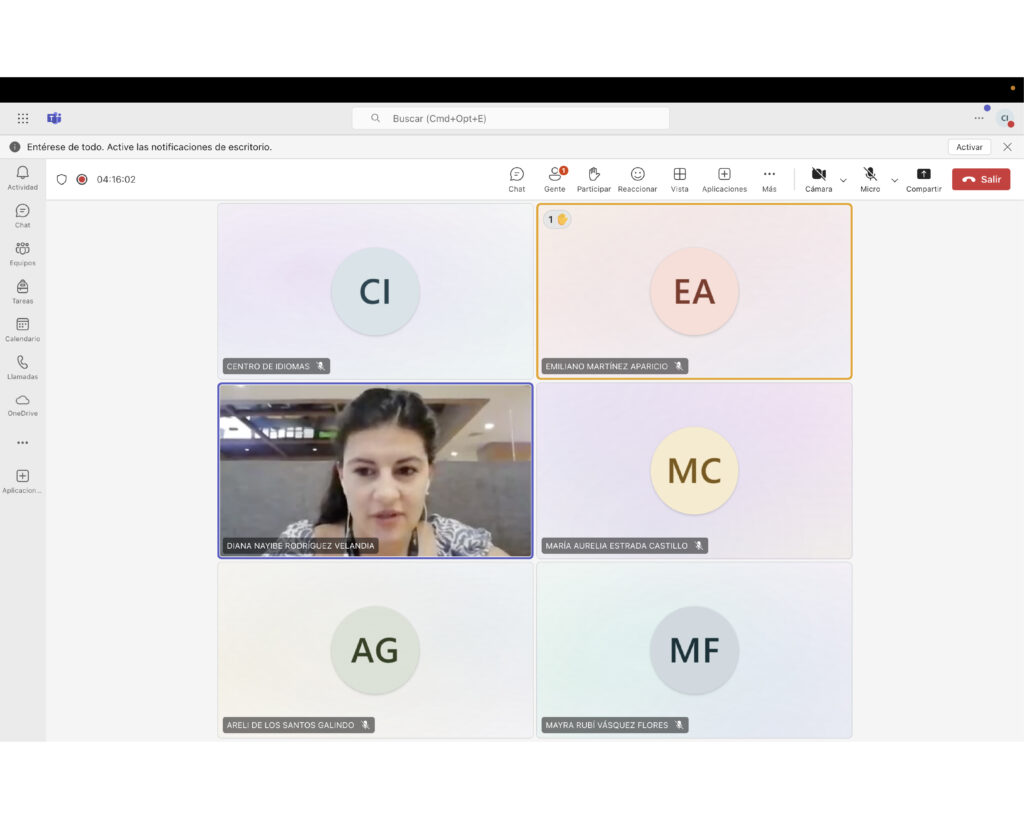This screenshot has width=1024, height=819.
Task: Open Aplicaciones in the left sidebar
Action: [x=23, y=481]
